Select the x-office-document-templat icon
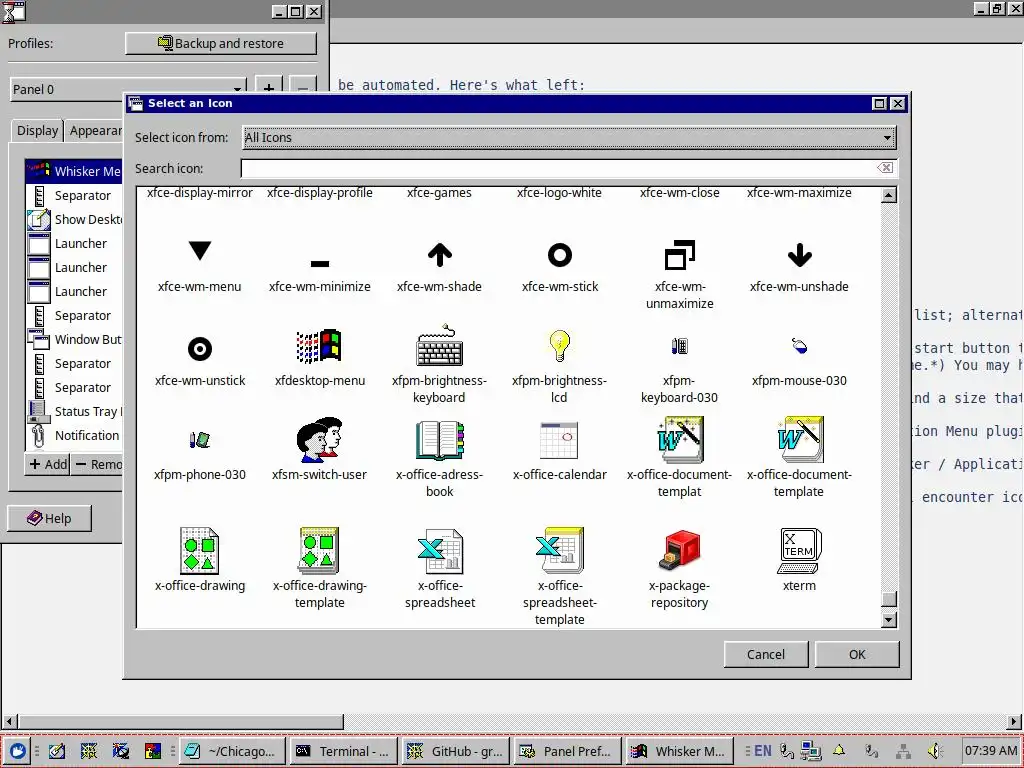 tap(679, 440)
